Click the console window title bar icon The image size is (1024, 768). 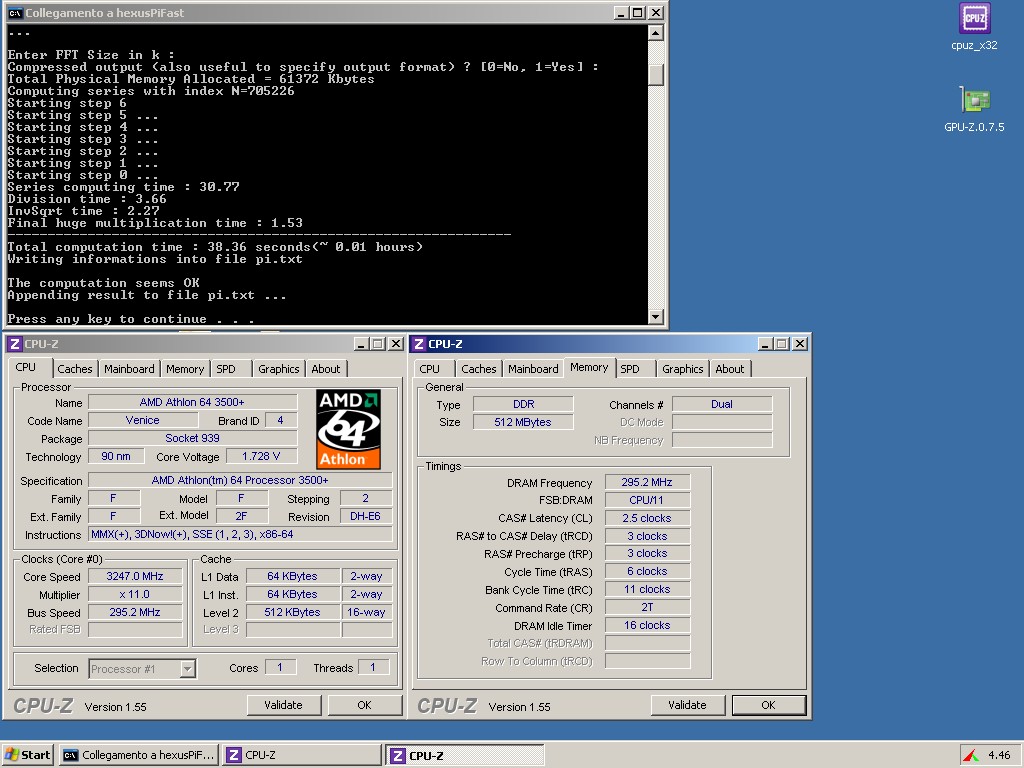[15, 12]
